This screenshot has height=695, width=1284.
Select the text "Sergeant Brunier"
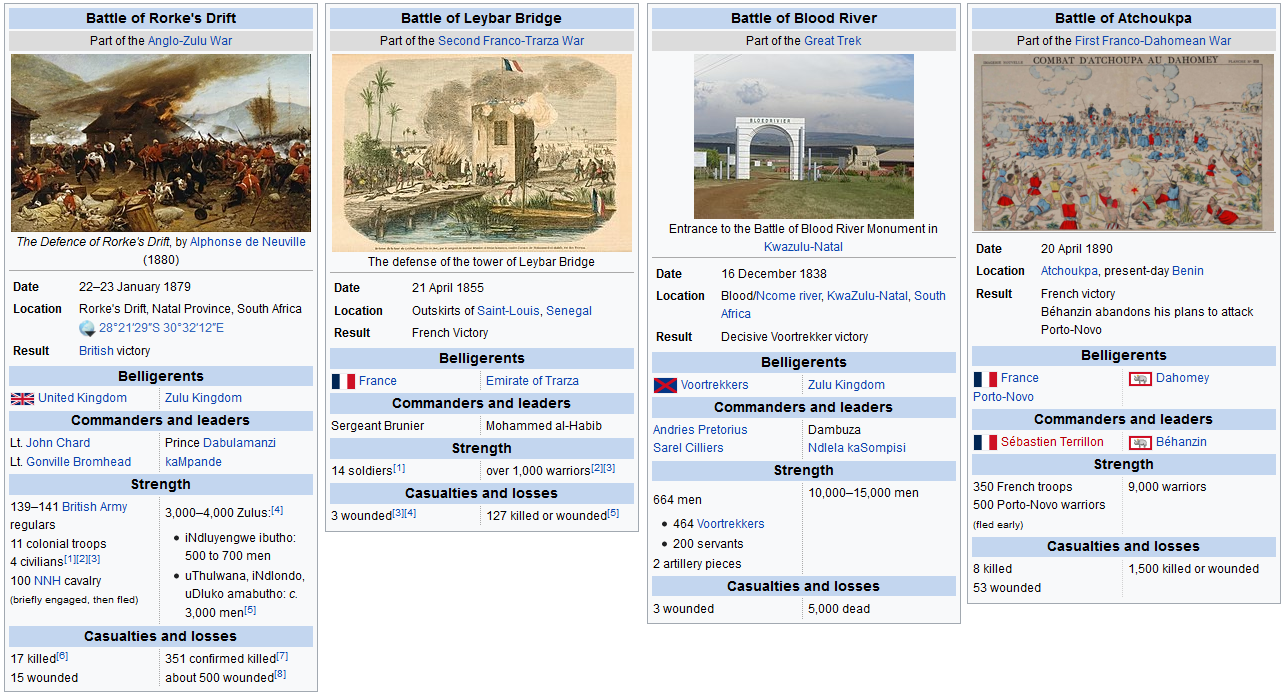[x=378, y=426]
